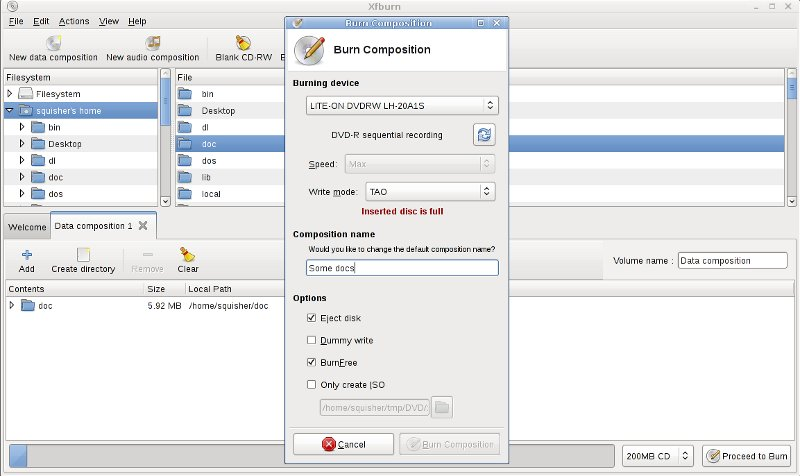The image size is (800, 476).
Task: Click the Add files plus icon
Action: [27, 255]
